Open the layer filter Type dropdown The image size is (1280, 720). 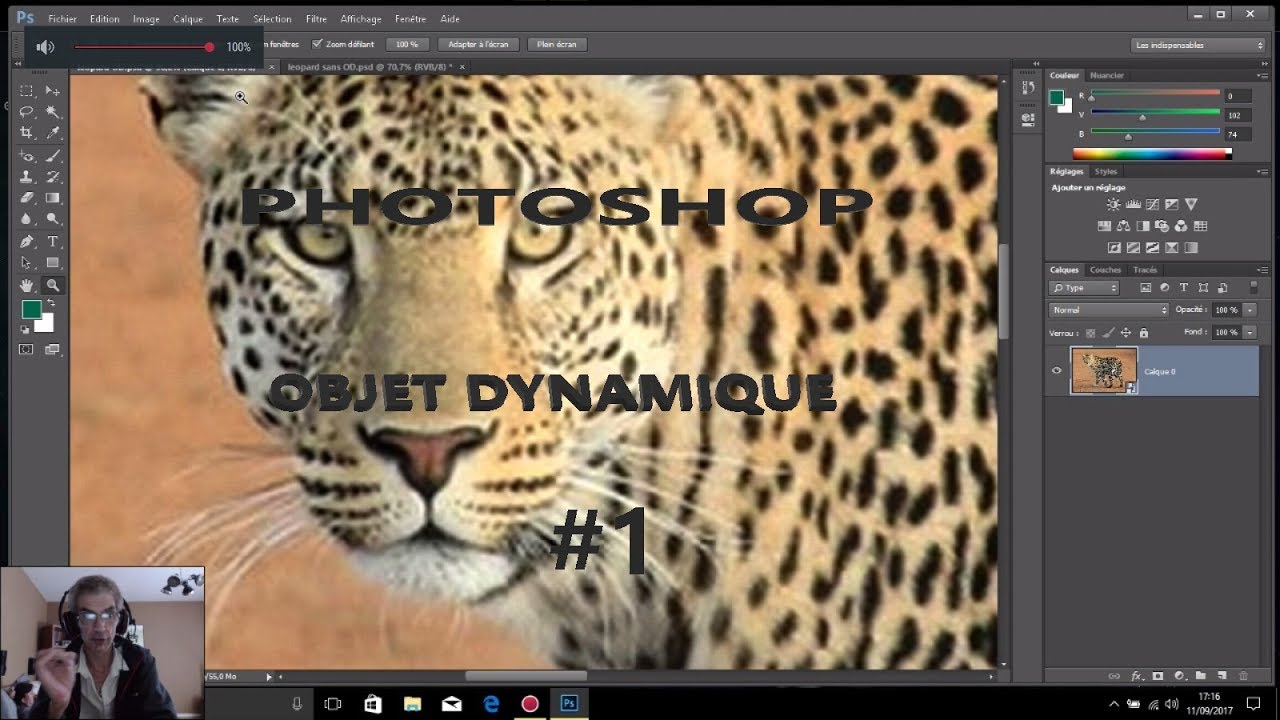tap(1084, 288)
